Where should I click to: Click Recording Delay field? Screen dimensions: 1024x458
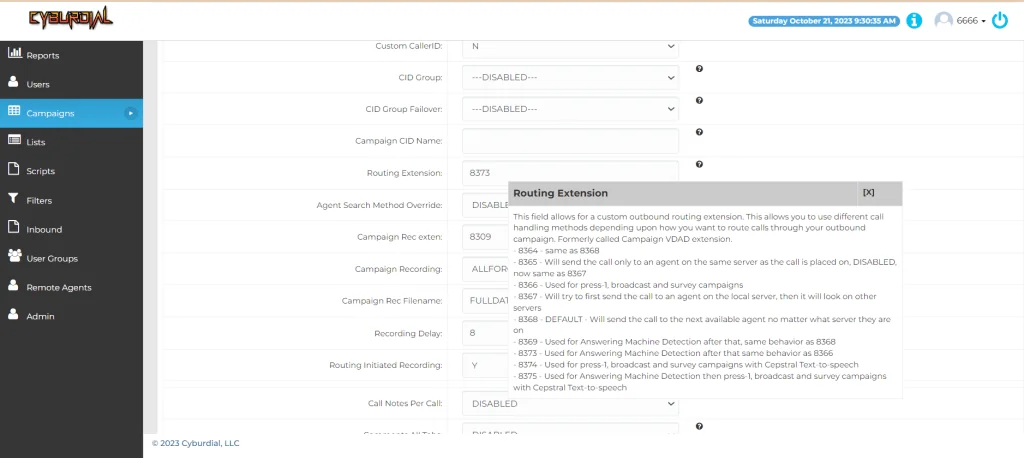pos(485,333)
